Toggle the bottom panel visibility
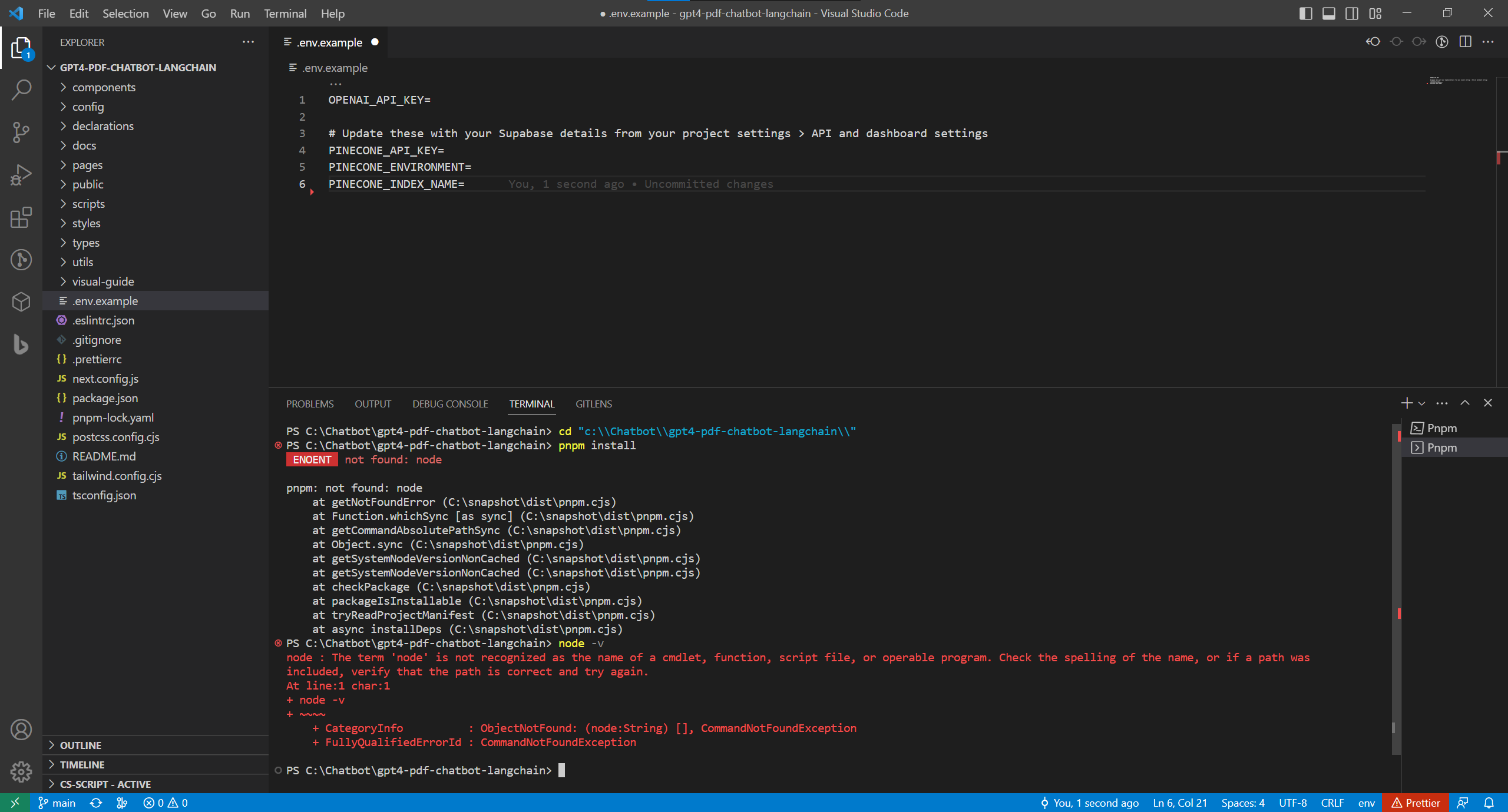The height and width of the screenshot is (812, 1508). (1329, 13)
